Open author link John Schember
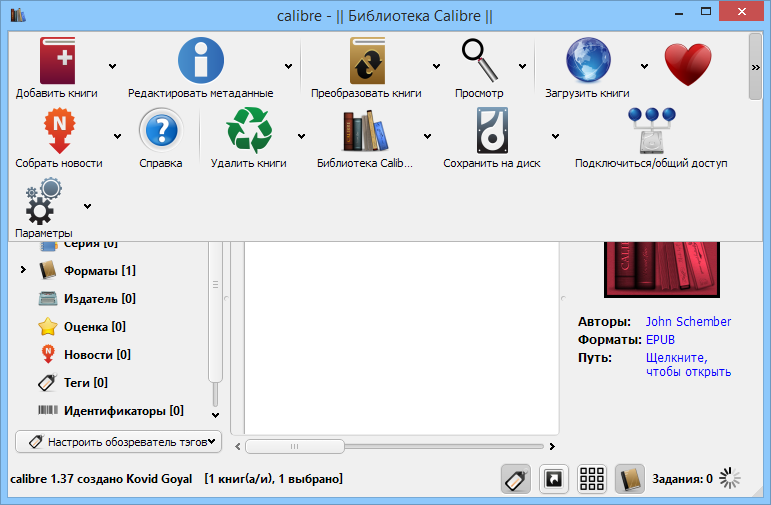 [688, 322]
